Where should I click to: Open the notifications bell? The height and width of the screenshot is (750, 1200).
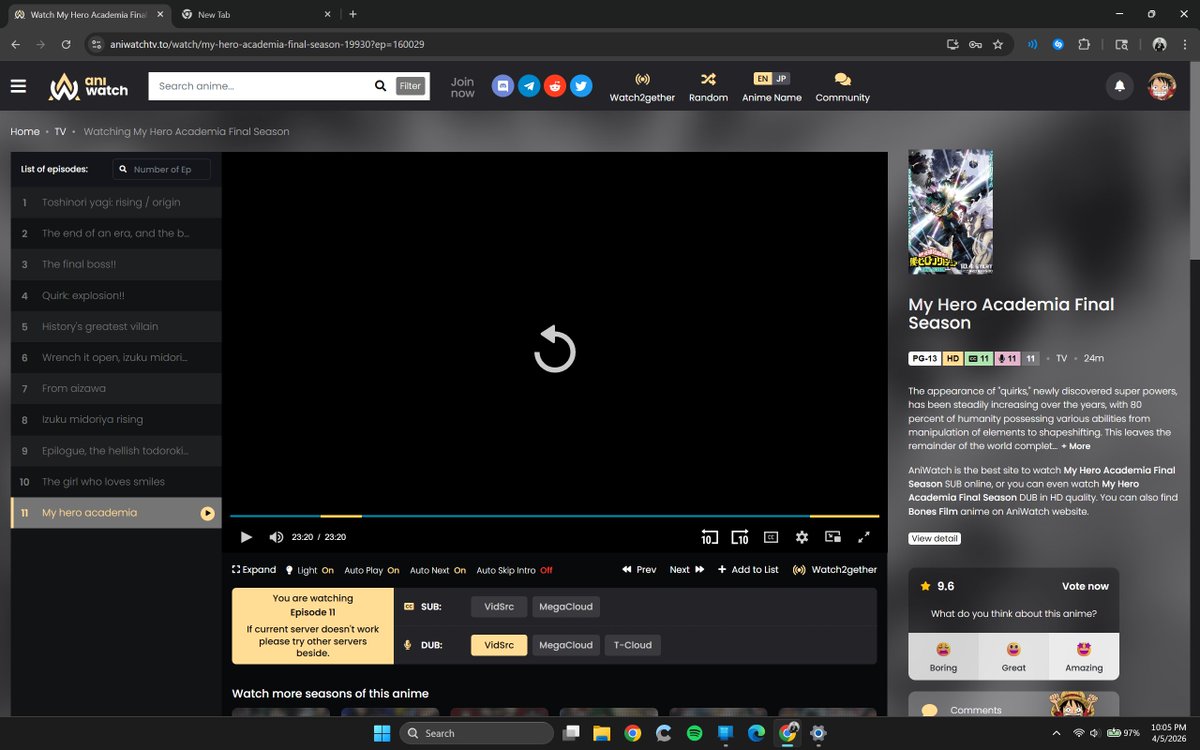tap(1120, 87)
